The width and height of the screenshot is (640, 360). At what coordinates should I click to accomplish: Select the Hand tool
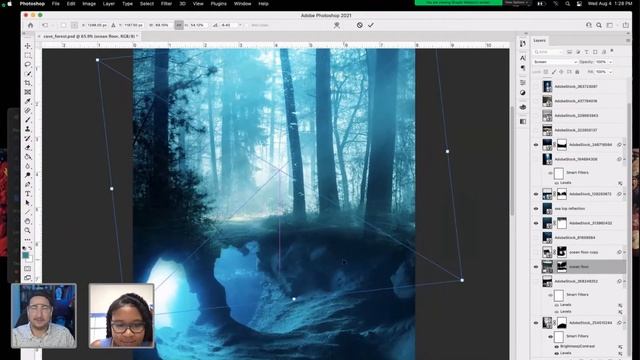click(x=28, y=221)
